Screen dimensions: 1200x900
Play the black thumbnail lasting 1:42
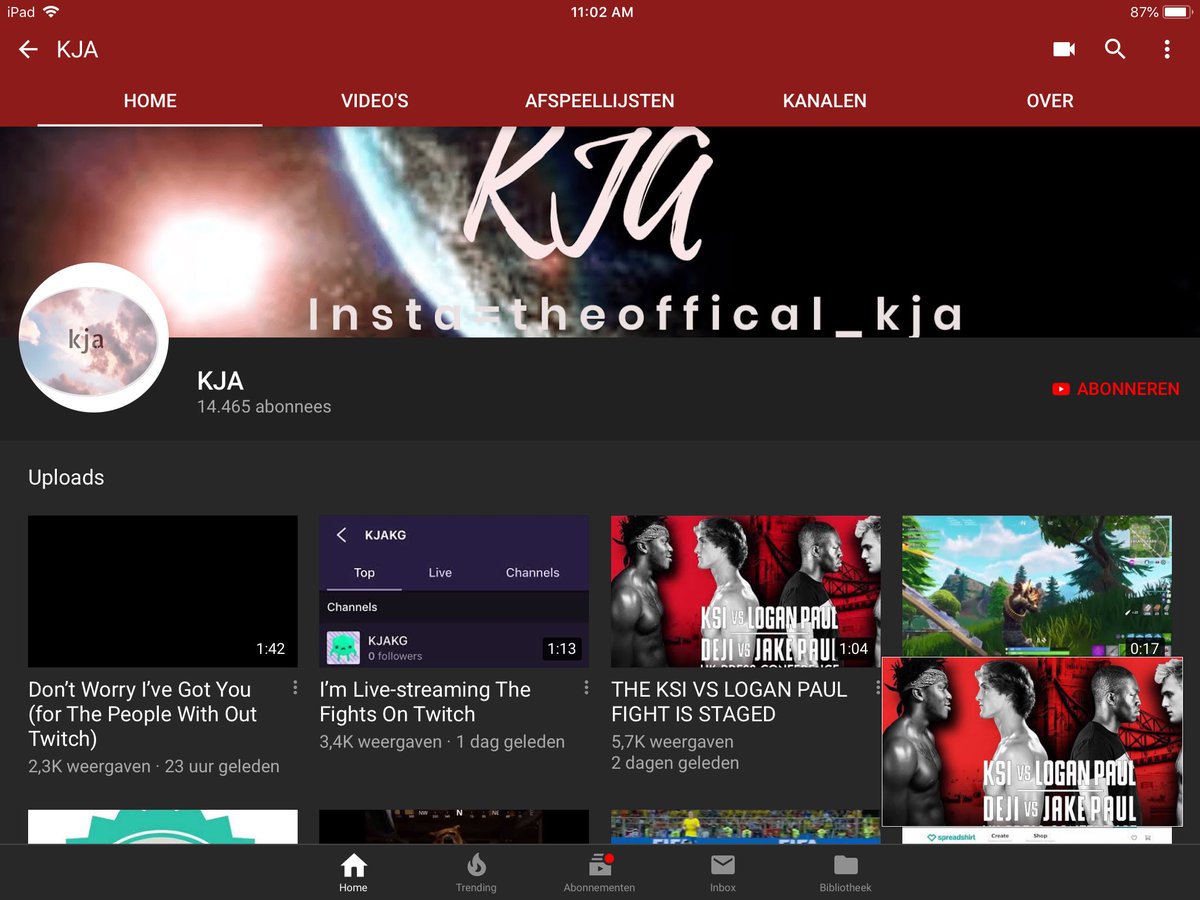coord(163,591)
